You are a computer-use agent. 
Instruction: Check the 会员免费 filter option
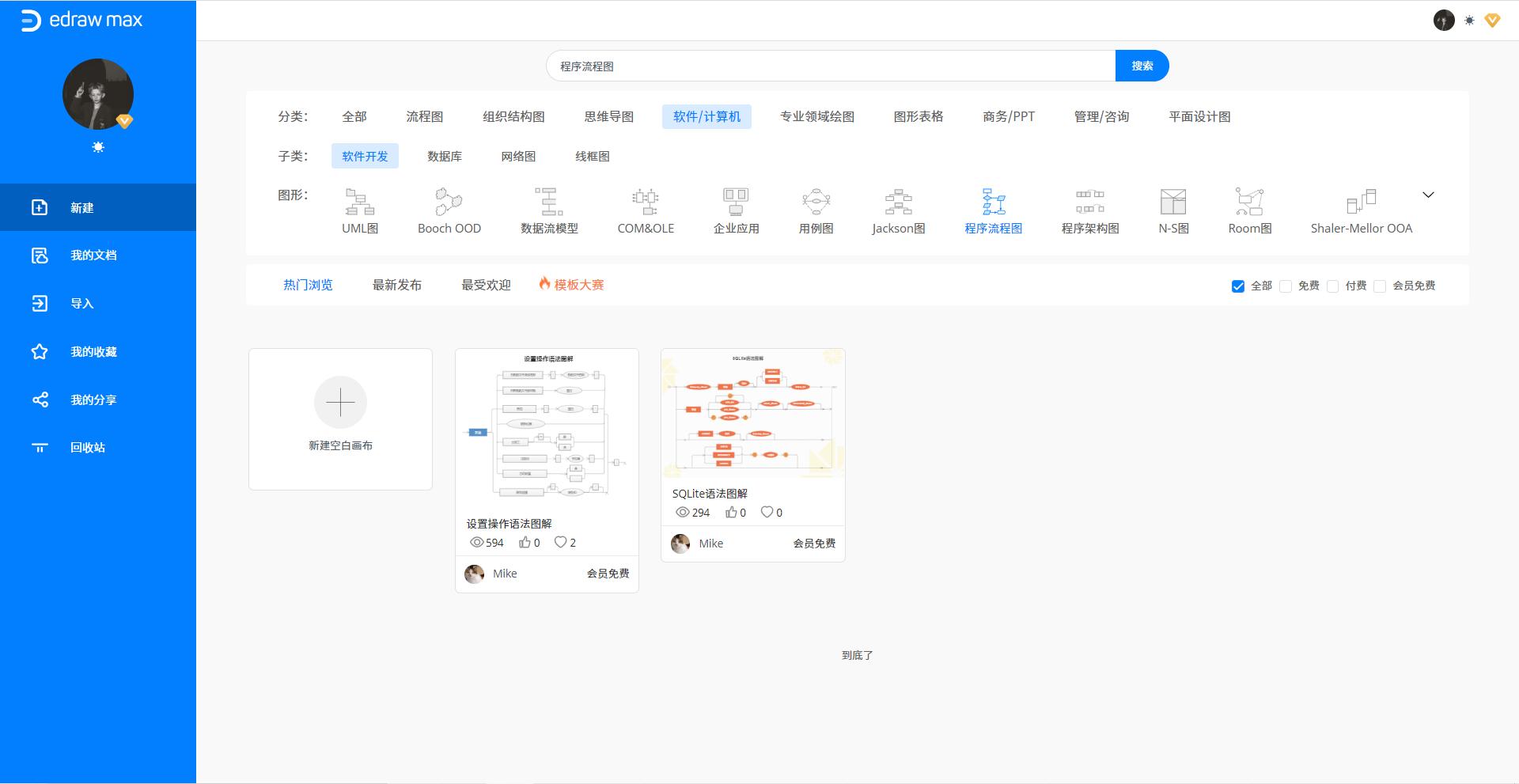pos(1380,286)
